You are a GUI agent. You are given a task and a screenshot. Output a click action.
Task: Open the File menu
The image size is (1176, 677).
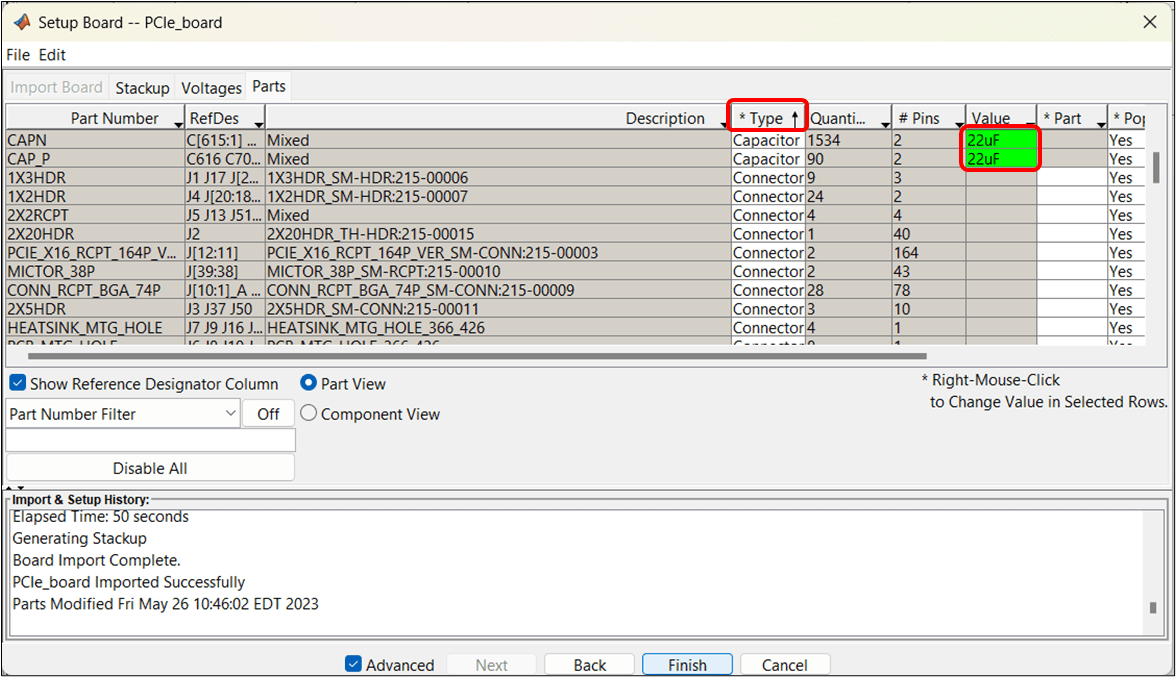tap(18, 55)
